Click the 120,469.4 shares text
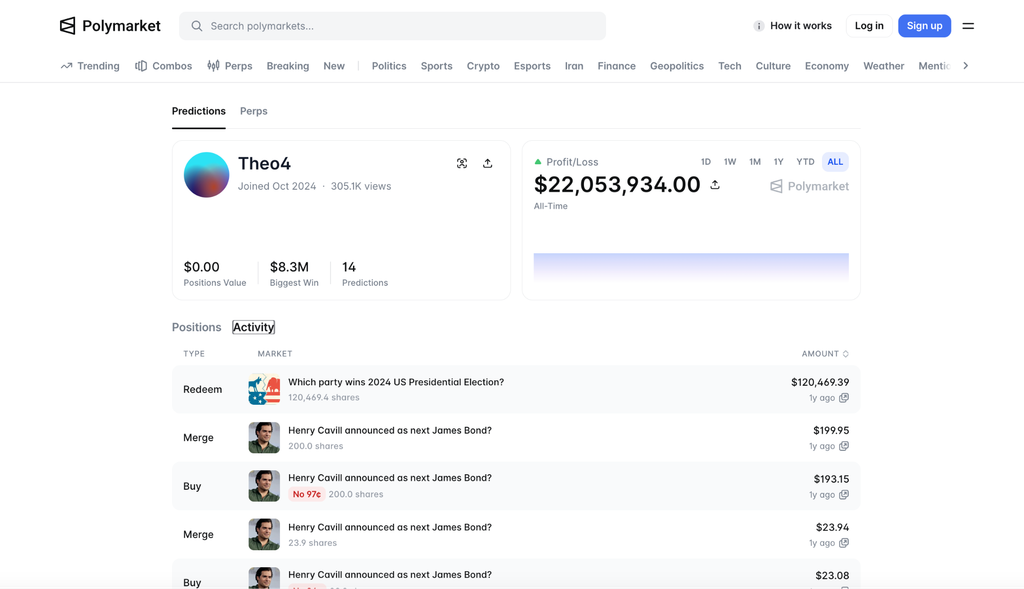The width and height of the screenshot is (1024, 589). (323, 398)
